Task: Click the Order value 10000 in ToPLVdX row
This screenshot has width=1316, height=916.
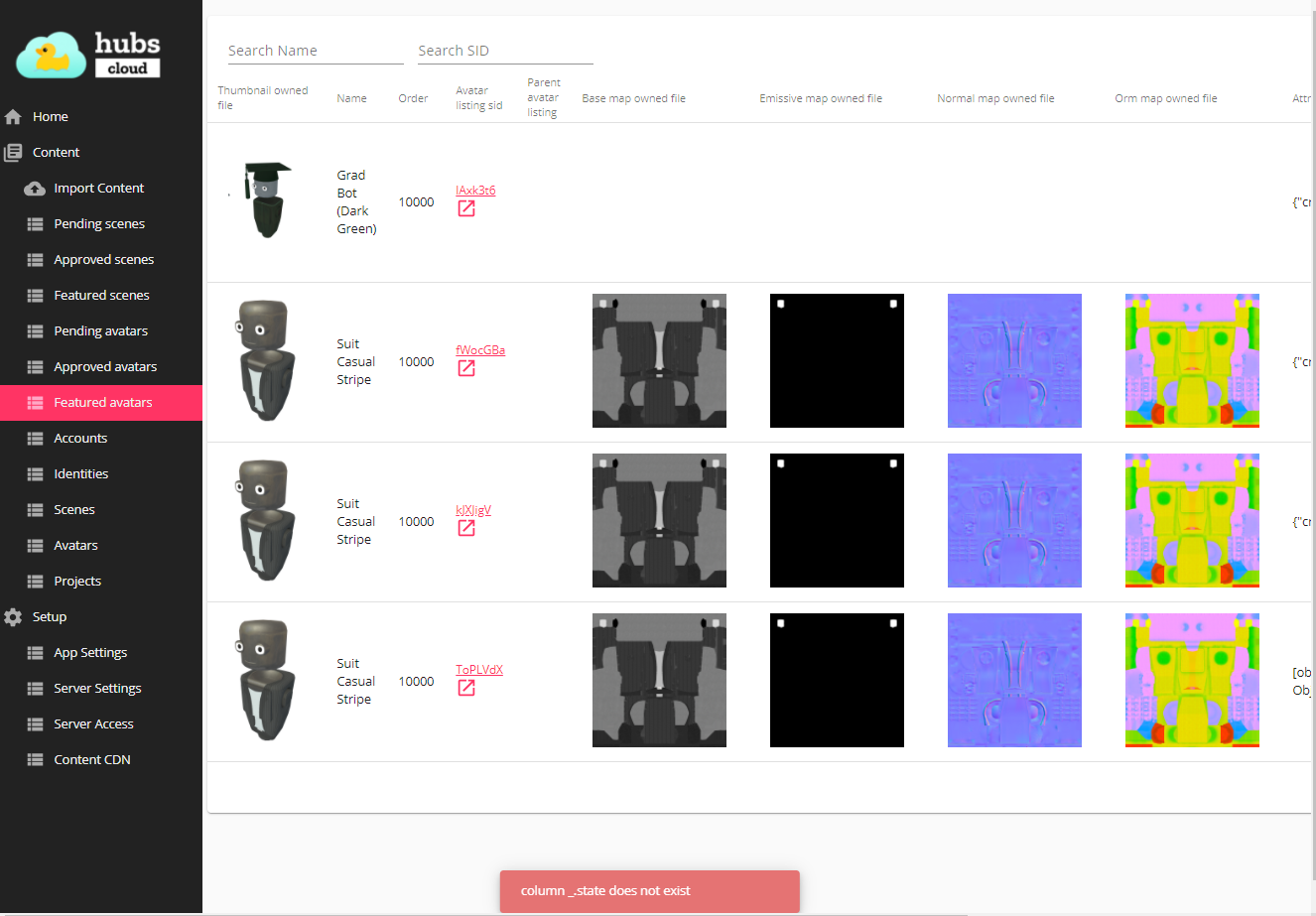Action: (416, 682)
